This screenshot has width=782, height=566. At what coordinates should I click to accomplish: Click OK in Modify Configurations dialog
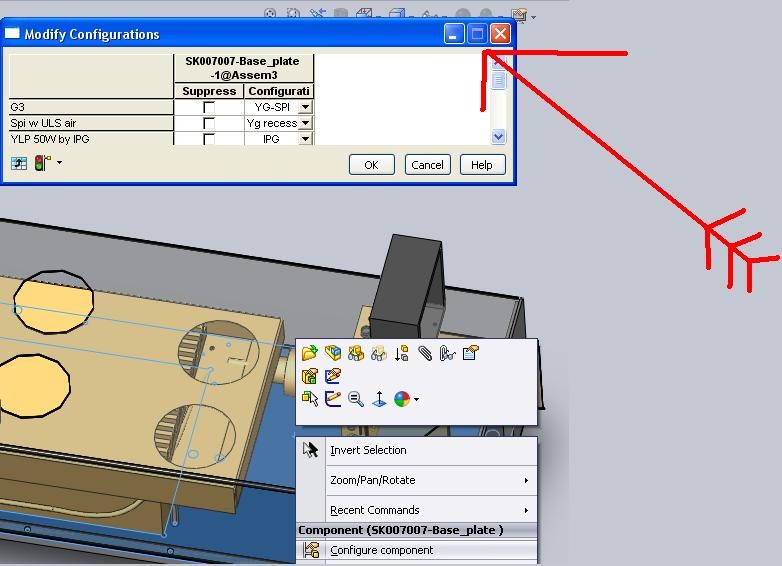372,165
